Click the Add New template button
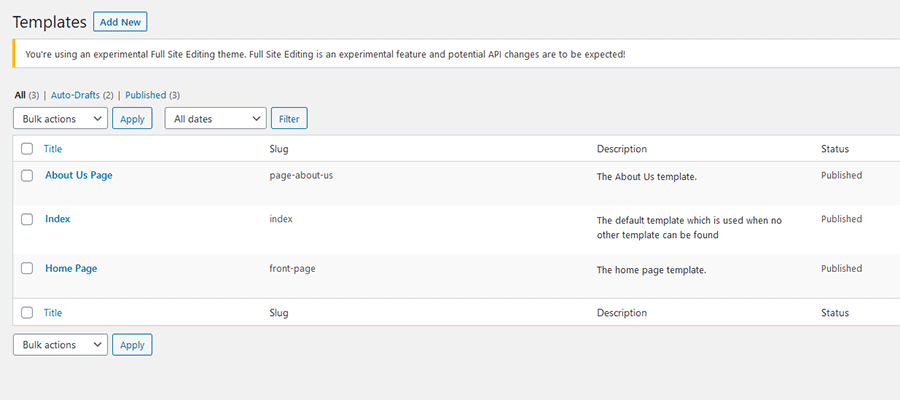Image resolution: width=900 pixels, height=400 pixels. [120, 21]
